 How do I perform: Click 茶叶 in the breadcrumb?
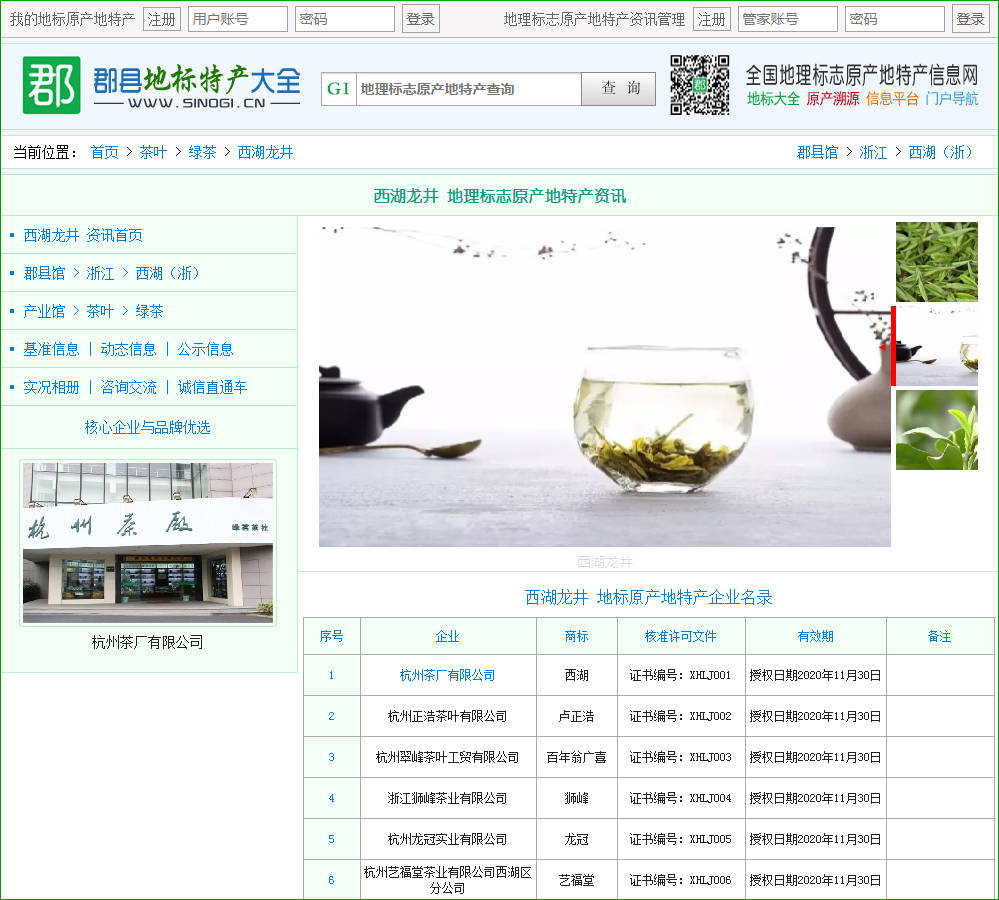click(153, 152)
